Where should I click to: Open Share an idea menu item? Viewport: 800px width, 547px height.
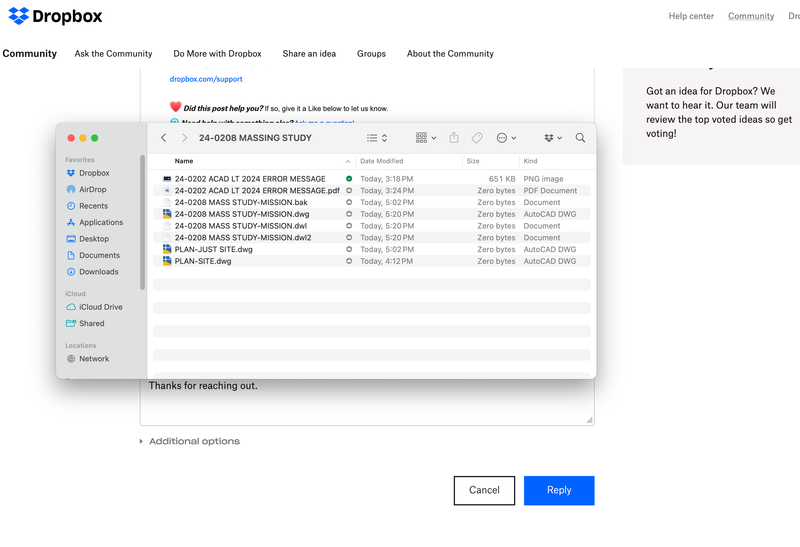coord(309,54)
